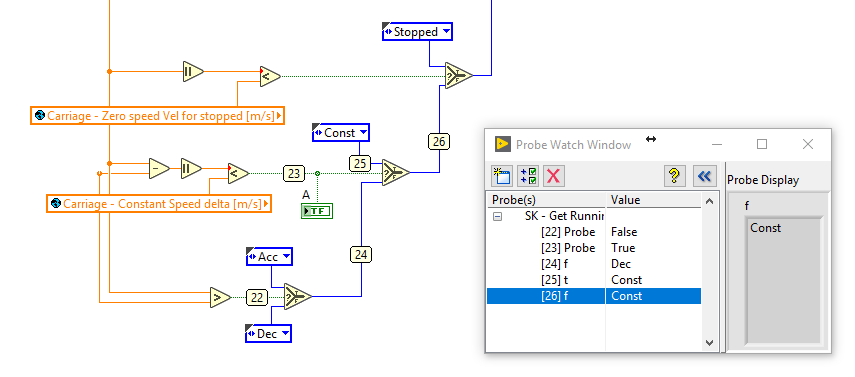Click the less-than comparator feeding the Stopped select

coord(270,77)
